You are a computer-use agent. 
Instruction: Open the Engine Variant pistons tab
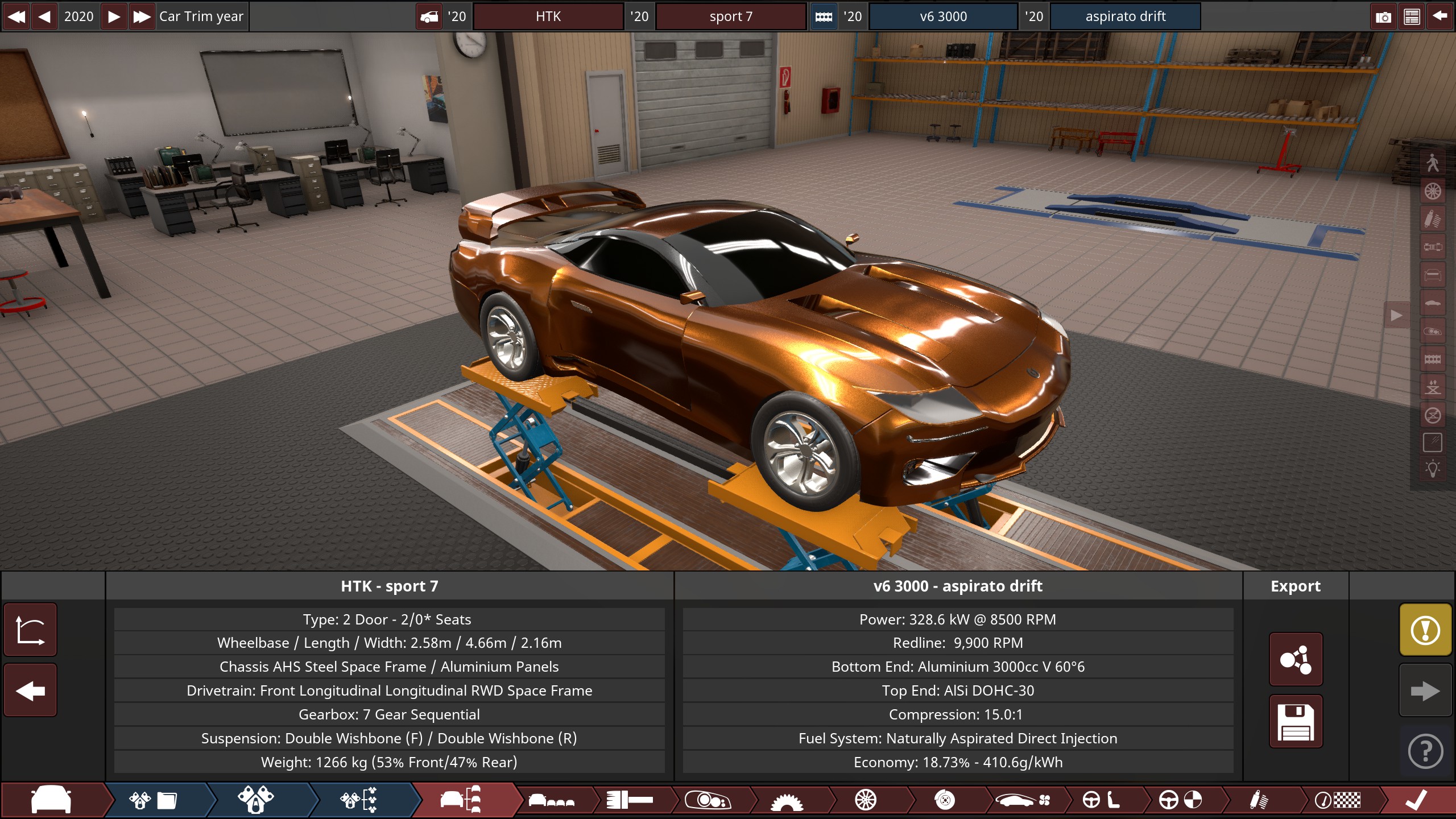[x=256, y=800]
